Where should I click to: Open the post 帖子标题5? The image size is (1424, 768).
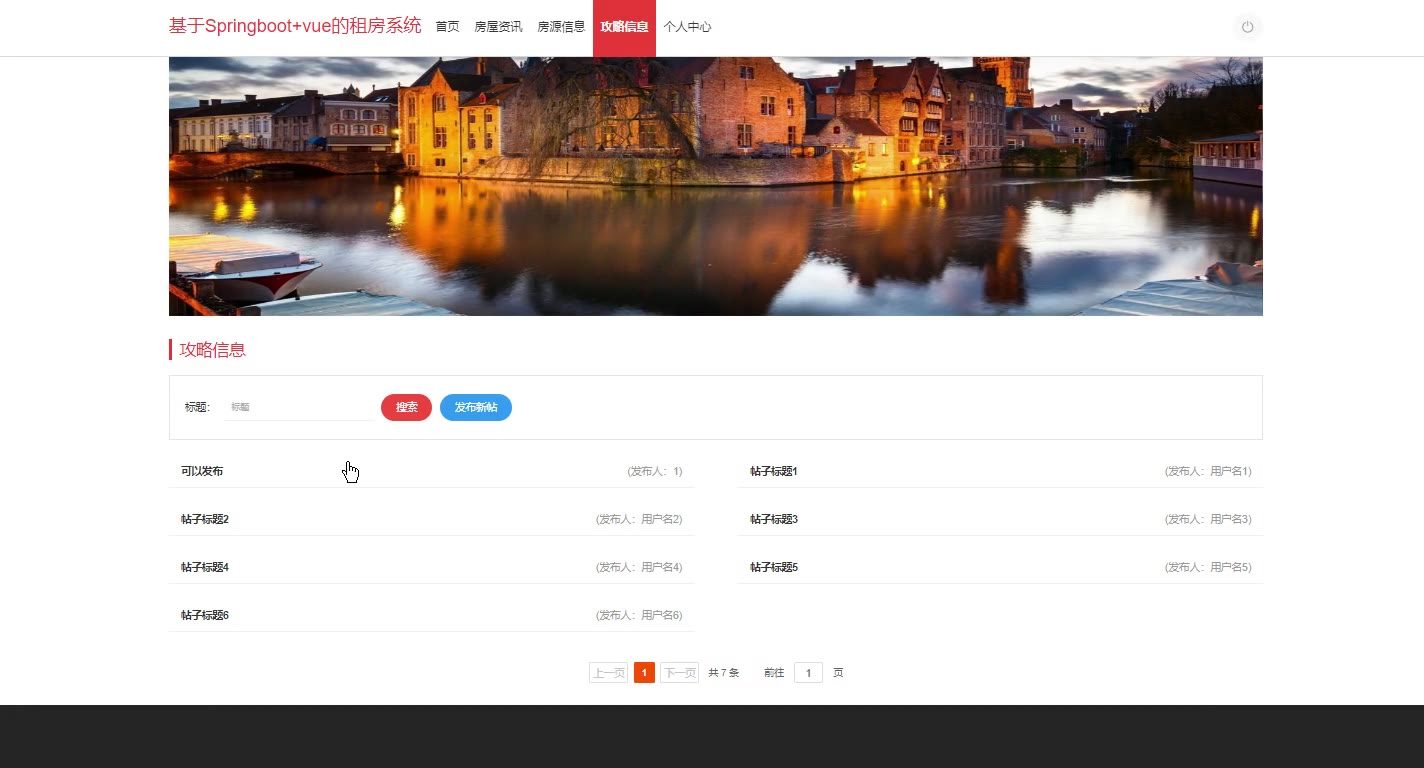(x=774, y=567)
